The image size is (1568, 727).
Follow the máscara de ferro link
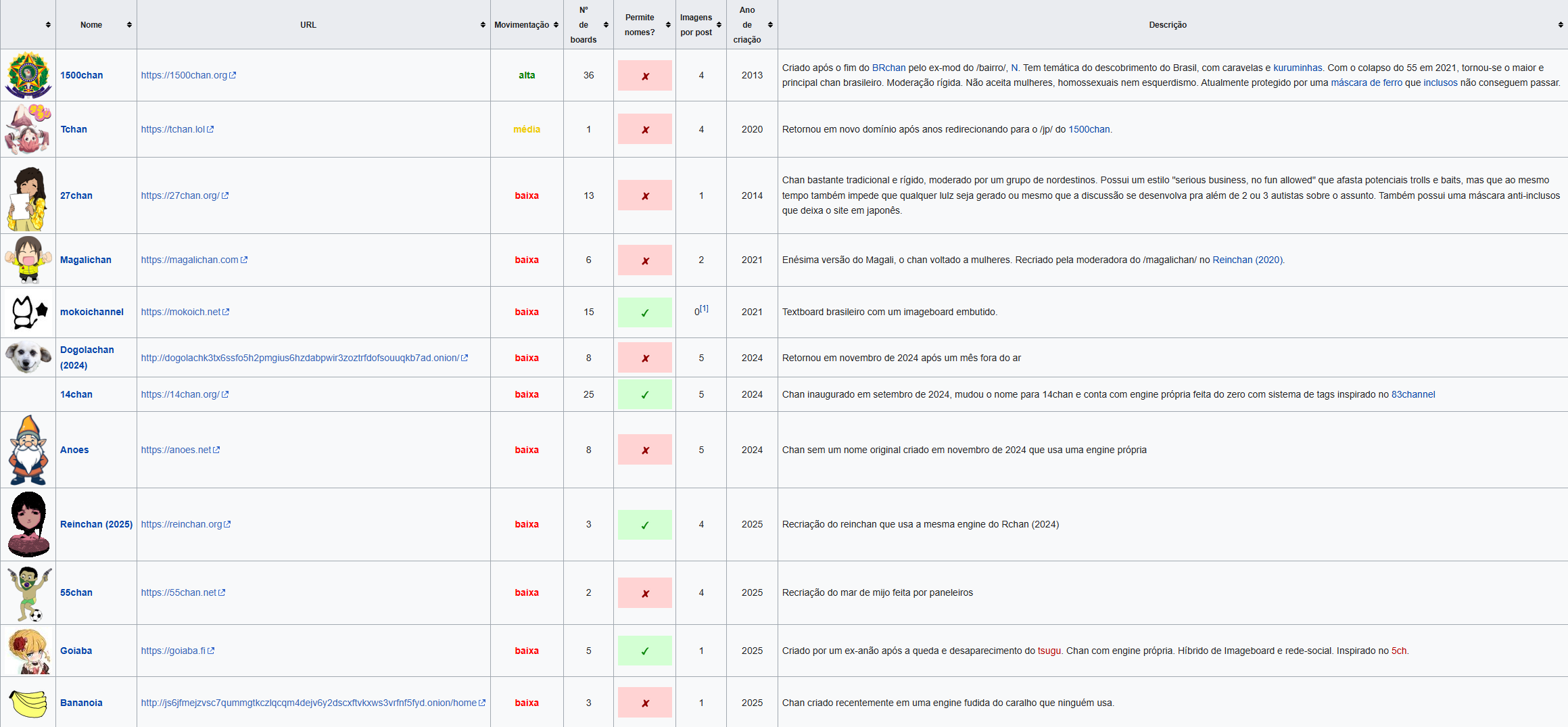click(1366, 83)
